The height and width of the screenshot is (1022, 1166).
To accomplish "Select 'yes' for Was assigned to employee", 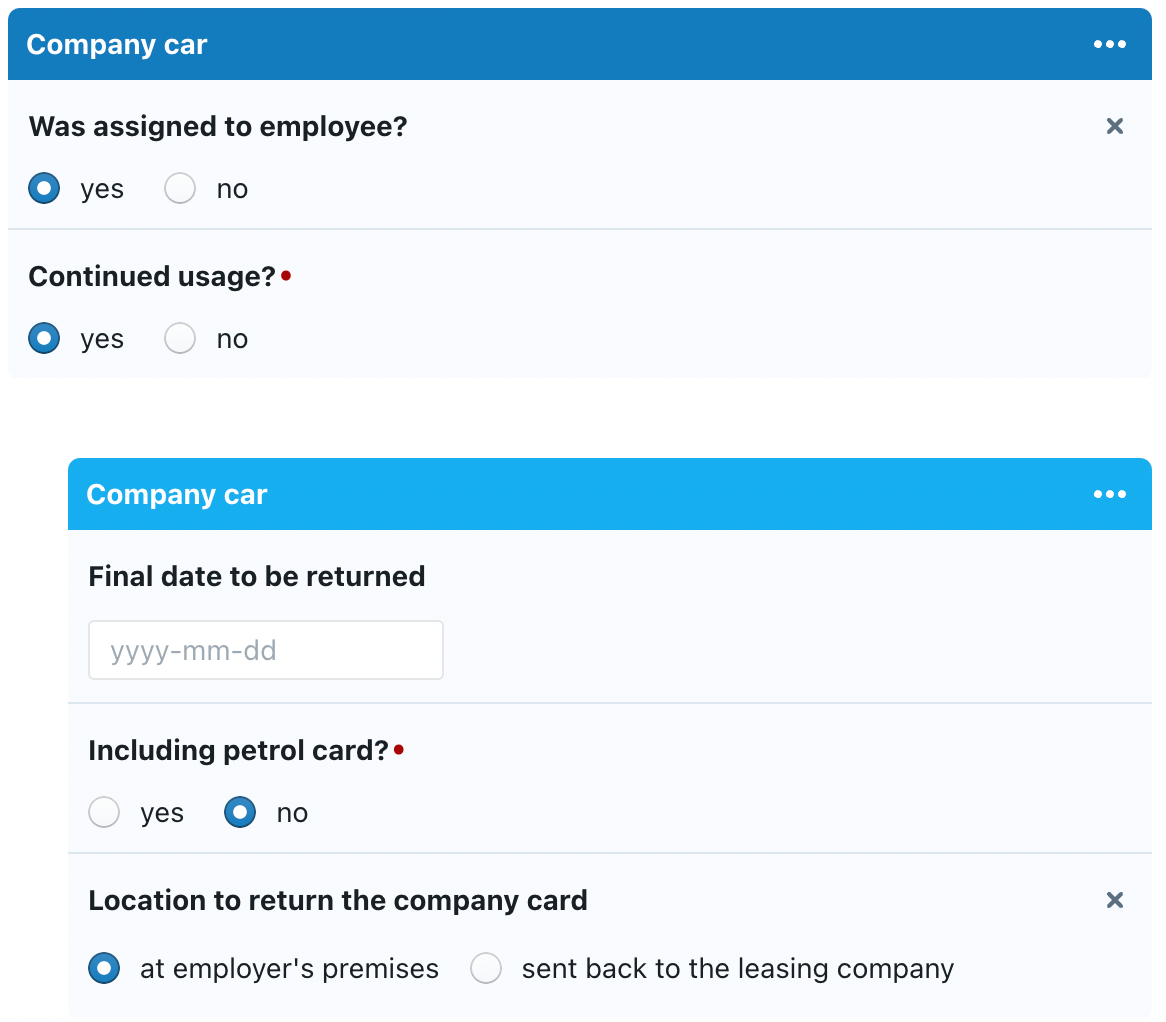I will (x=44, y=189).
